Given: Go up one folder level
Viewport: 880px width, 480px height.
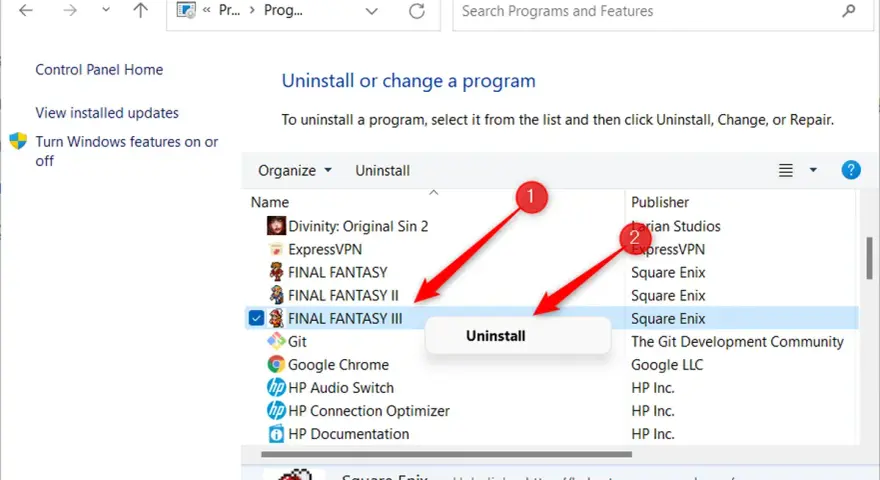Looking at the screenshot, I should pos(140,10).
